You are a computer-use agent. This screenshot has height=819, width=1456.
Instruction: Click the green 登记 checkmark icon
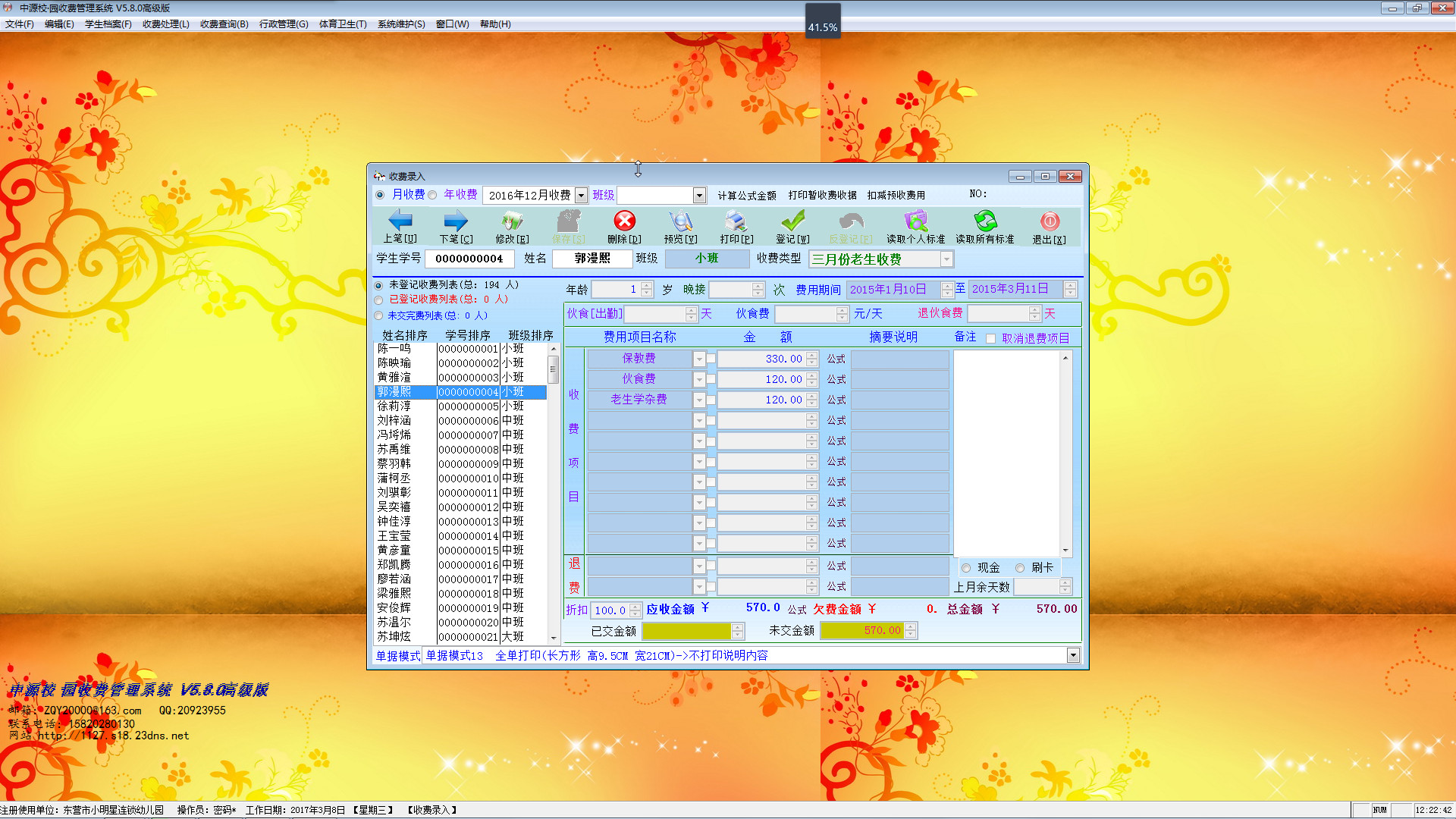pyautogui.click(x=792, y=221)
